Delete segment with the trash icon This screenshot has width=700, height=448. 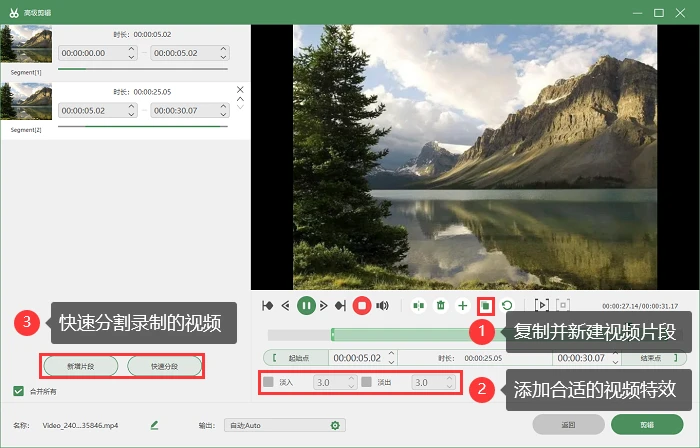point(441,306)
